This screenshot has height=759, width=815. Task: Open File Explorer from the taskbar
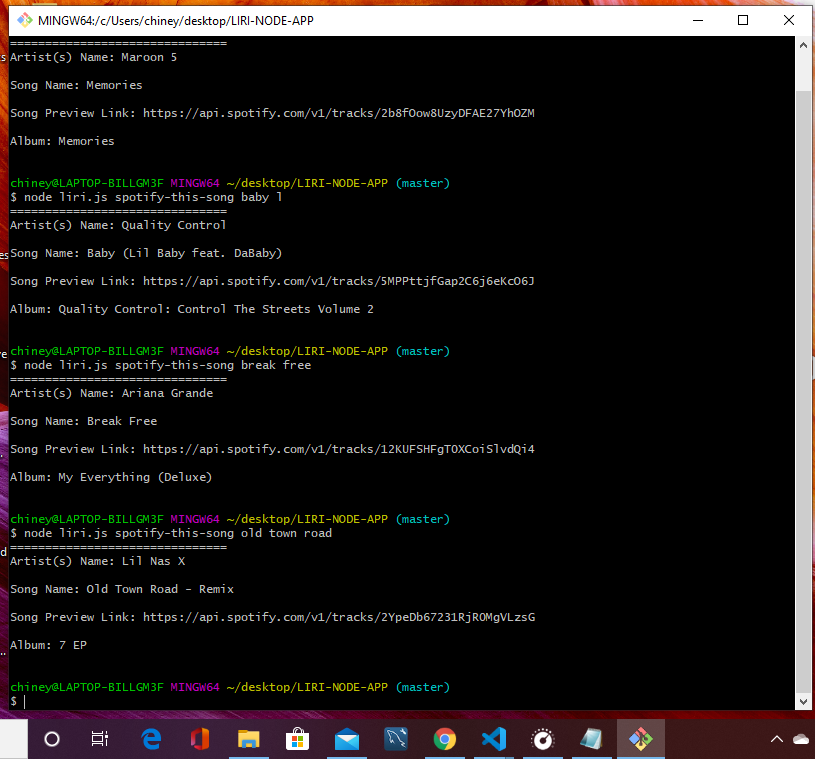248,739
